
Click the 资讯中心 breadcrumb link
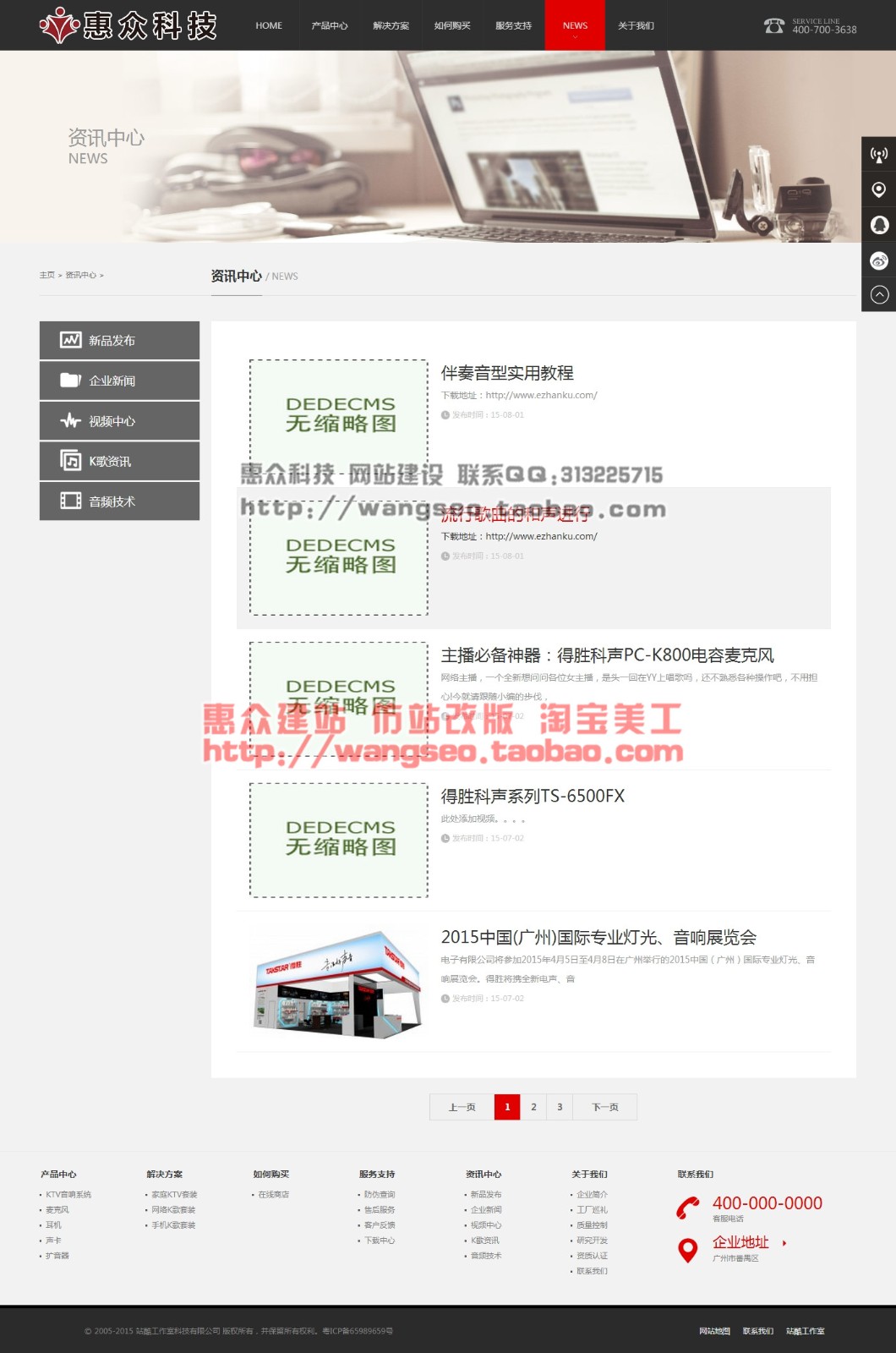(x=81, y=275)
